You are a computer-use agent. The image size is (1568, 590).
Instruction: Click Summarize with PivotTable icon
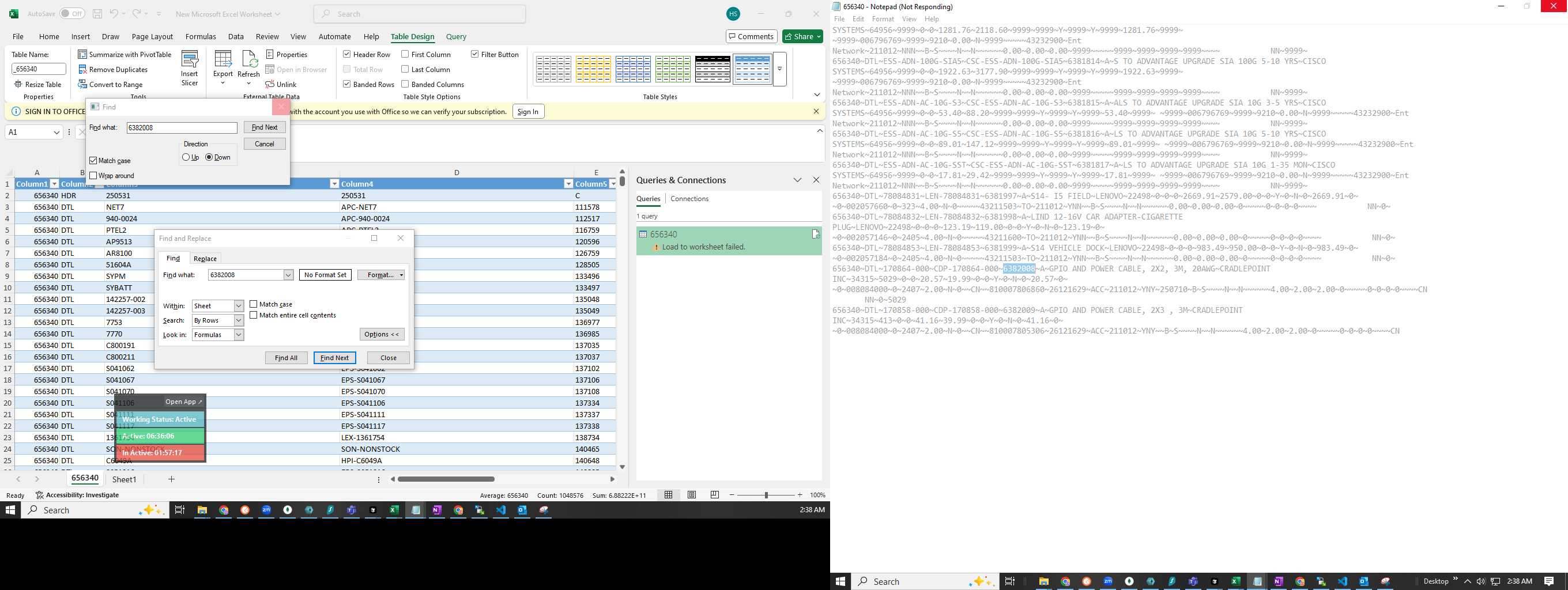tap(83, 54)
